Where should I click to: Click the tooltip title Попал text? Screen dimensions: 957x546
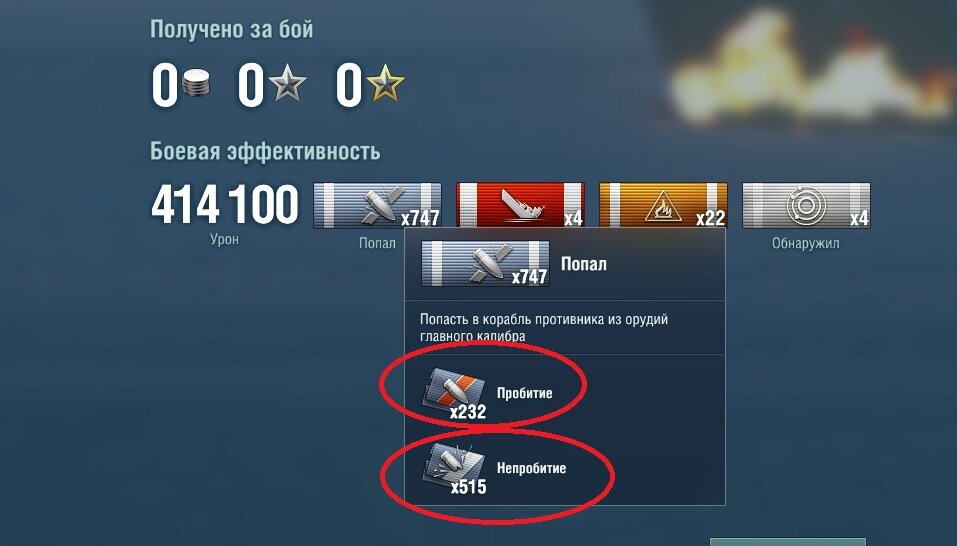point(583,264)
